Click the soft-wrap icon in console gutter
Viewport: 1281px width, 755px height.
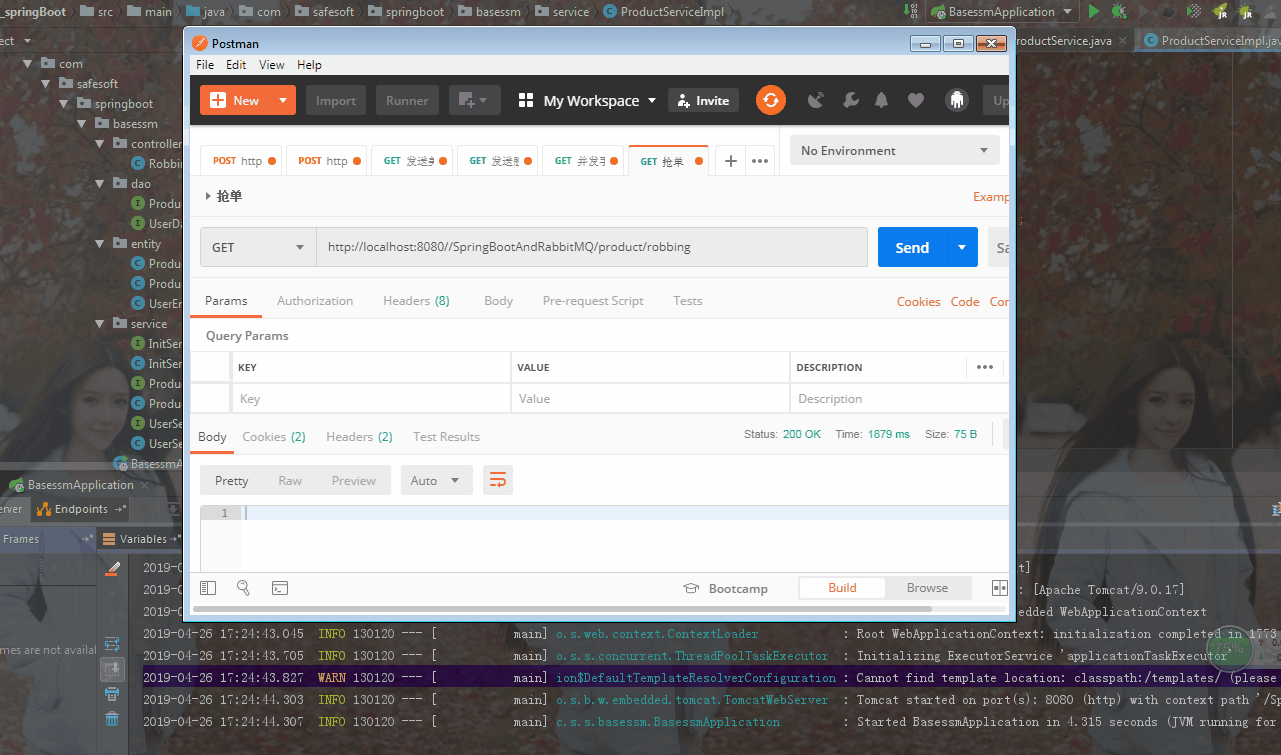[x=112, y=643]
